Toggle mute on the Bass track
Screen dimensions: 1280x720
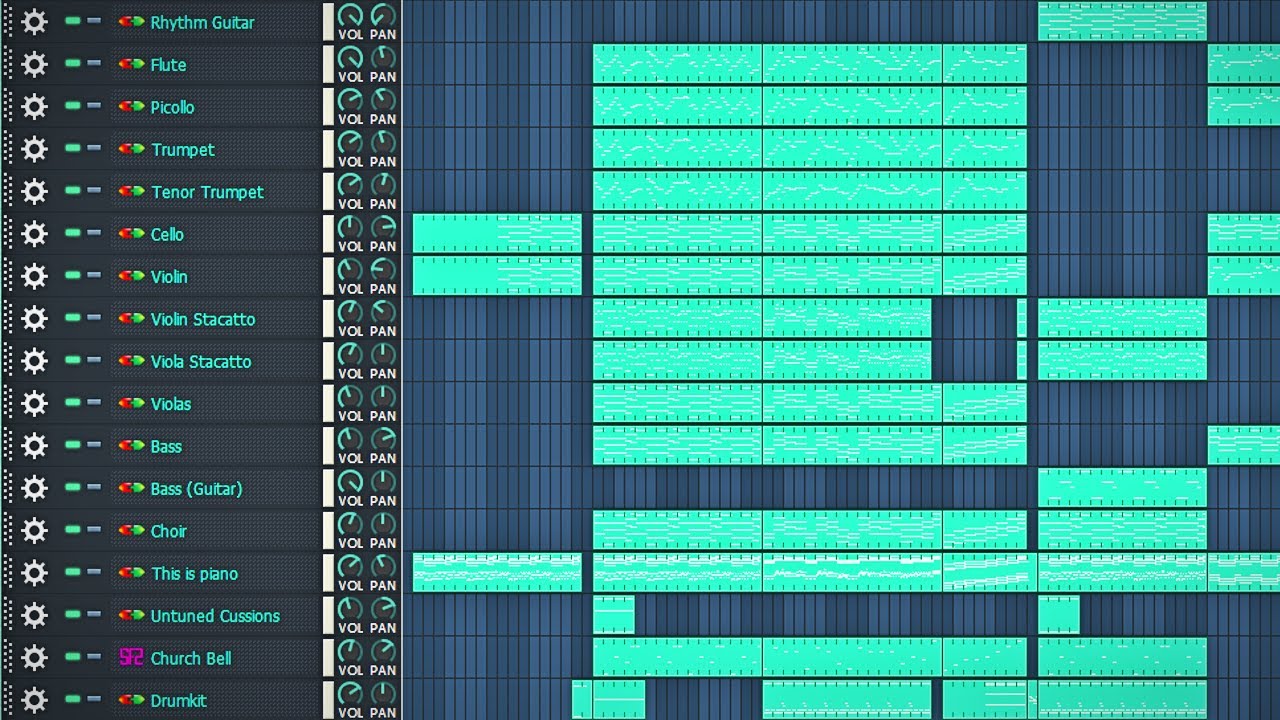click(x=72, y=445)
